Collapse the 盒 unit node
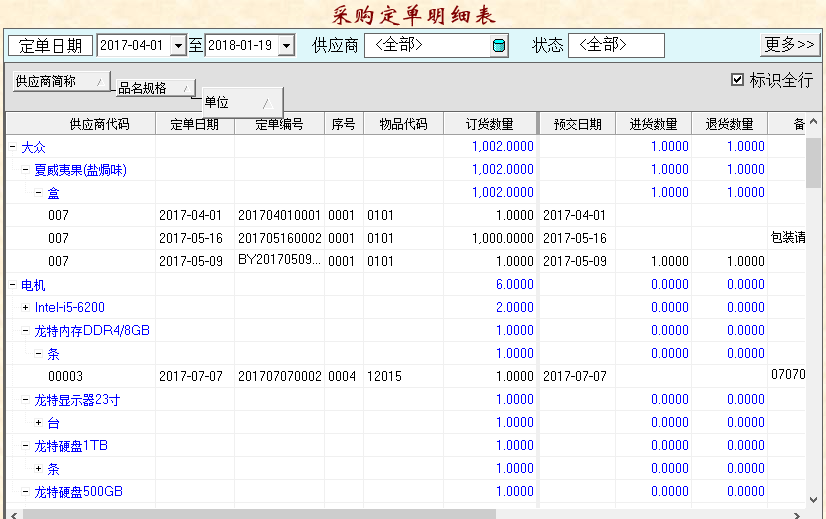 pos(38,193)
